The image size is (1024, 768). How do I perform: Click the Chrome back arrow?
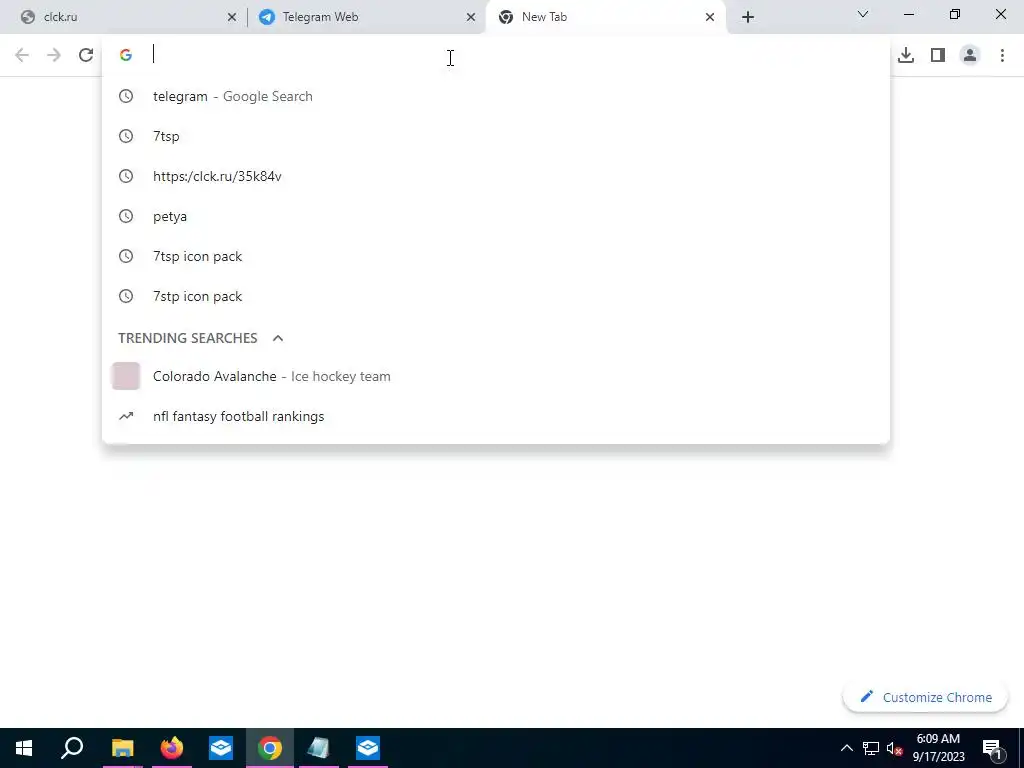click(22, 56)
